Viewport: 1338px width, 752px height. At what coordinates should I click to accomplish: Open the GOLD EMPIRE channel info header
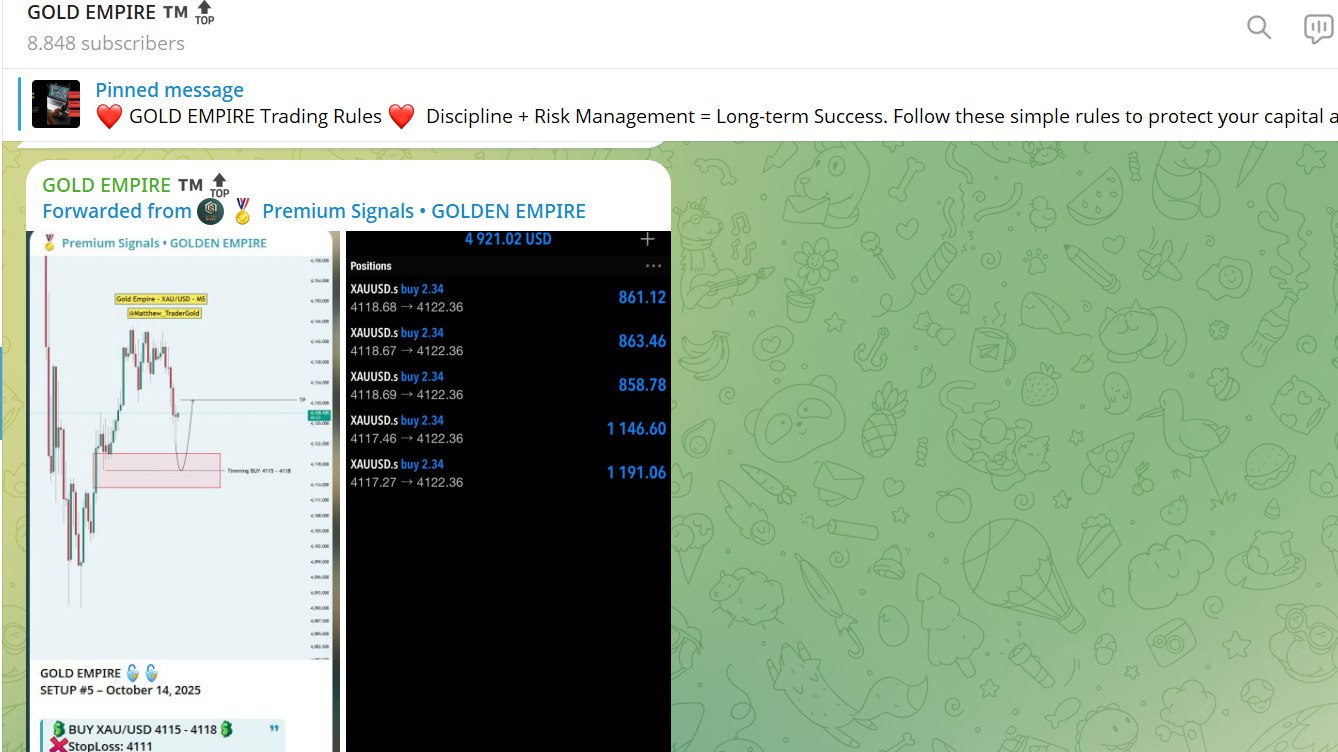click(121, 13)
